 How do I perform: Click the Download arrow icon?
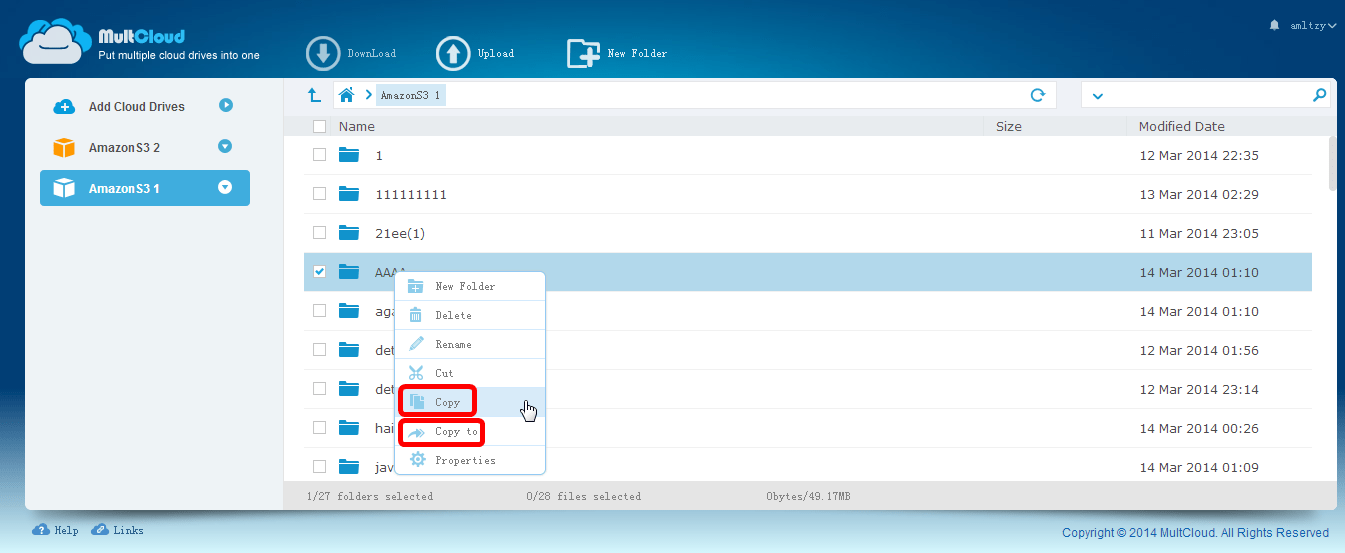[x=323, y=54]
